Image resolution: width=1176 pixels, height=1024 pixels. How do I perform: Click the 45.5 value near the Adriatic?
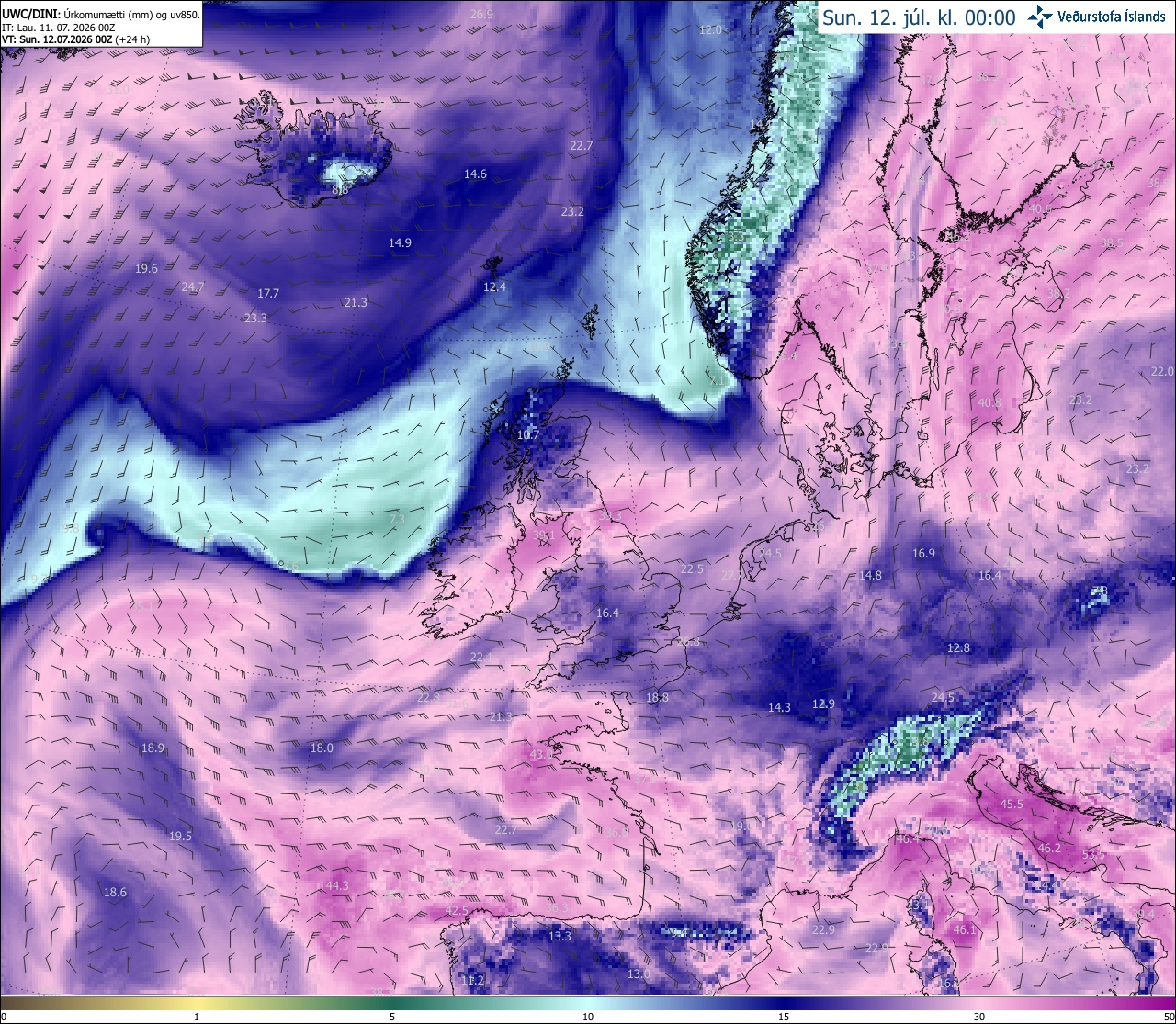pos(1012,804)
